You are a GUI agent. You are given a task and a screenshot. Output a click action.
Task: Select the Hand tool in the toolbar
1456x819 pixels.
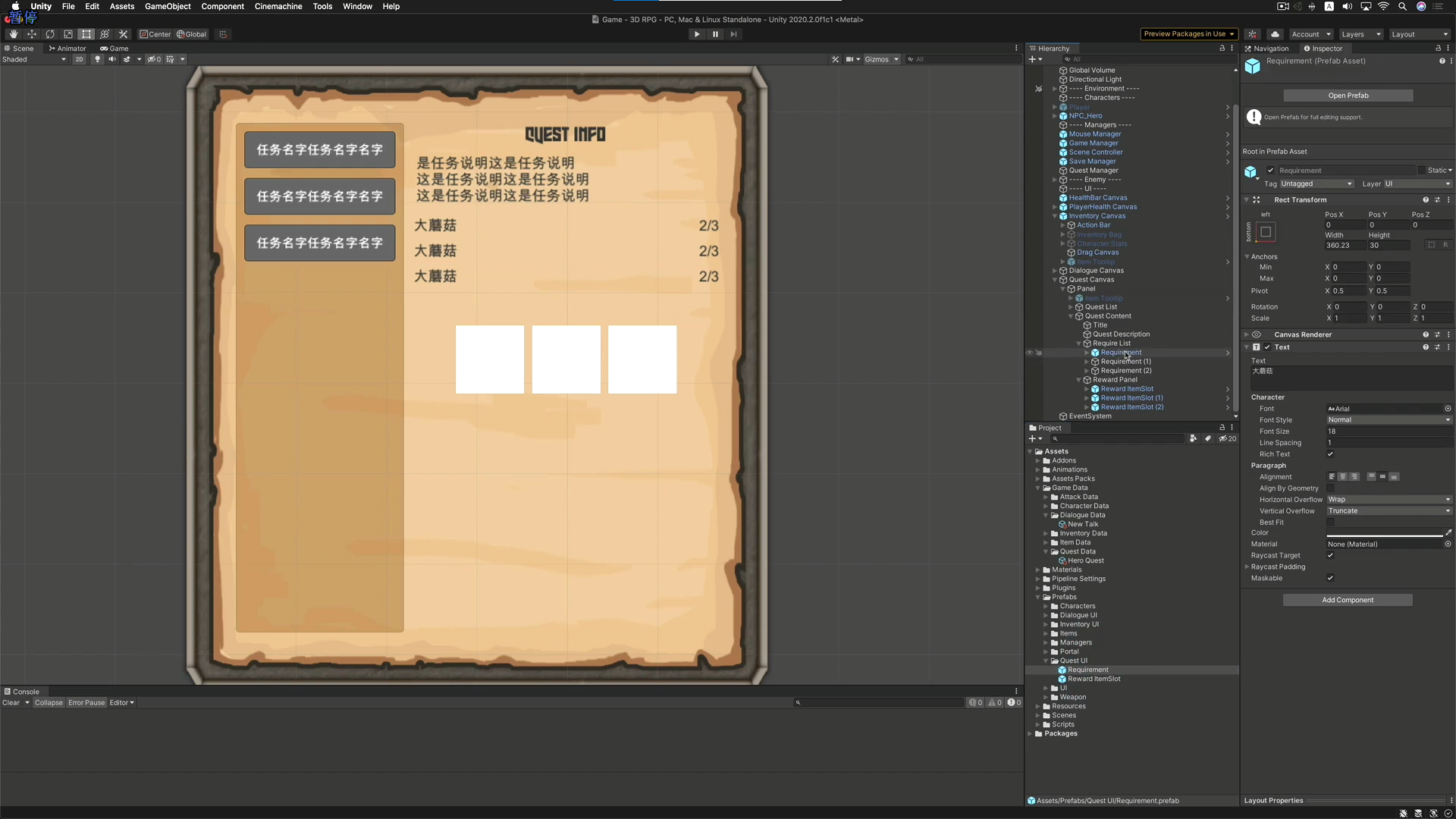(13, 34)
